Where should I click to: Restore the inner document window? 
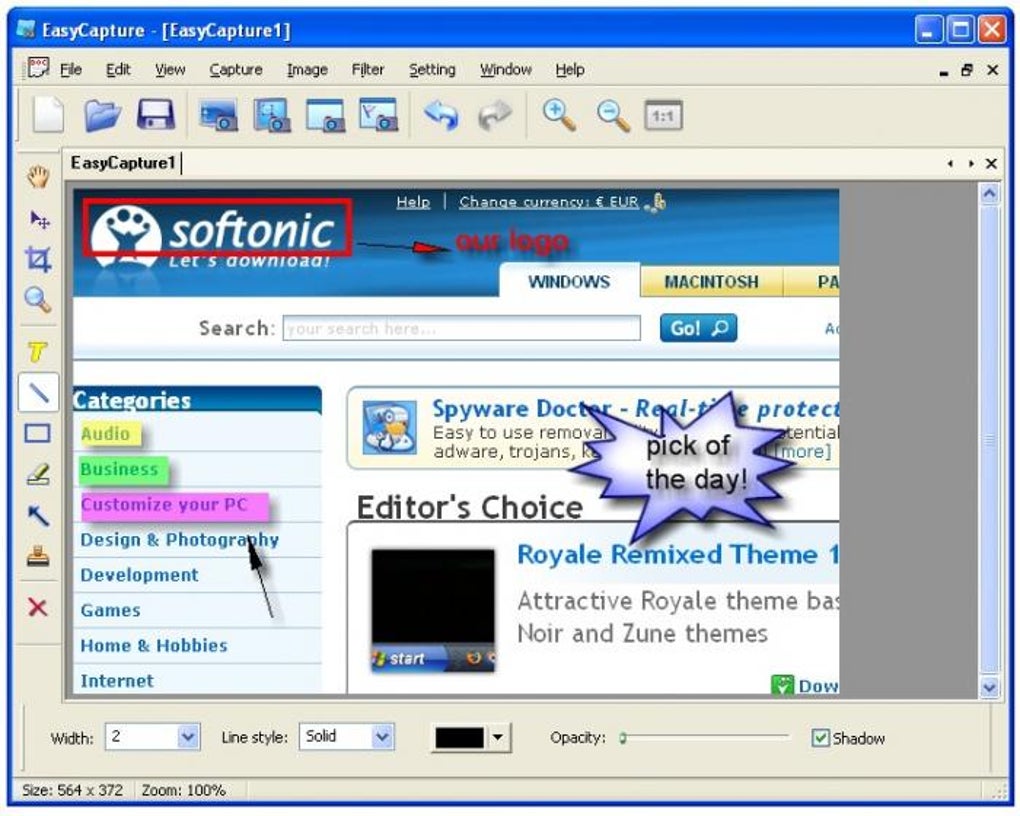pos(967,70)
